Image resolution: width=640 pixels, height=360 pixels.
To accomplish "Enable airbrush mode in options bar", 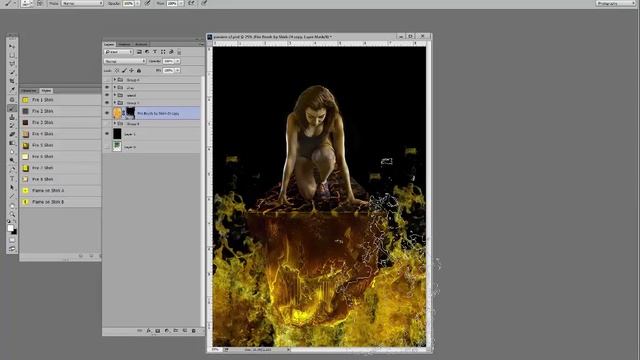I will [191, 3].
